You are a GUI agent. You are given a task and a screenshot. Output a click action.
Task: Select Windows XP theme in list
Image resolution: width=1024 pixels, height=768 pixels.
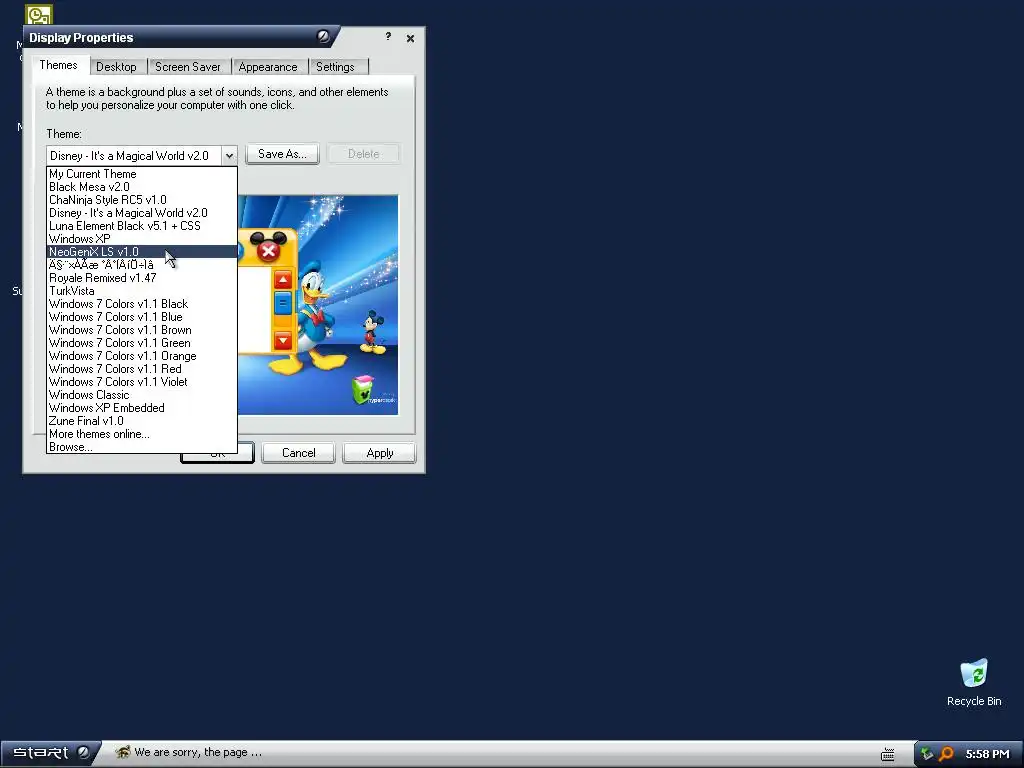[142, 239]
